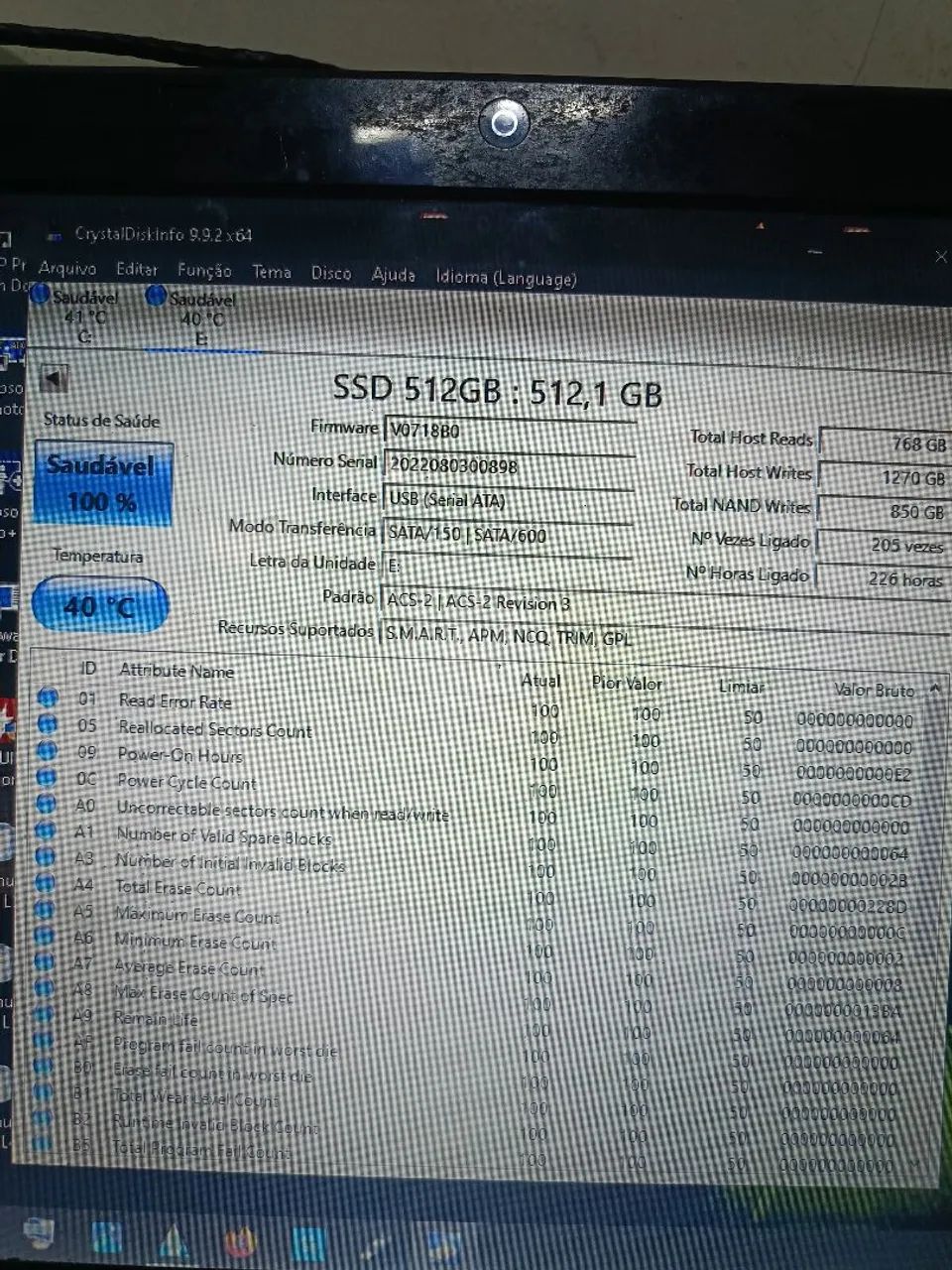This screenshot has height=1270, width=952.
Task: Click the blue health circle of disk C:
Action: click(41, 295)
